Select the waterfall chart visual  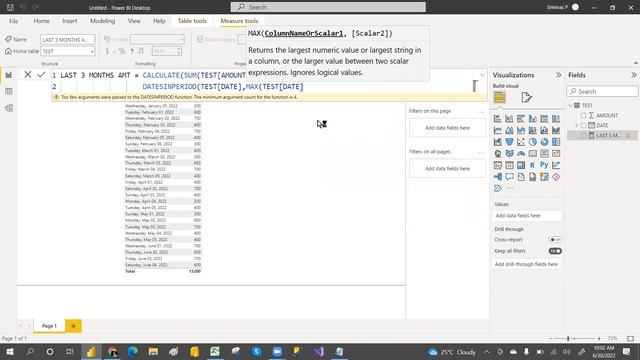(498, 142)
